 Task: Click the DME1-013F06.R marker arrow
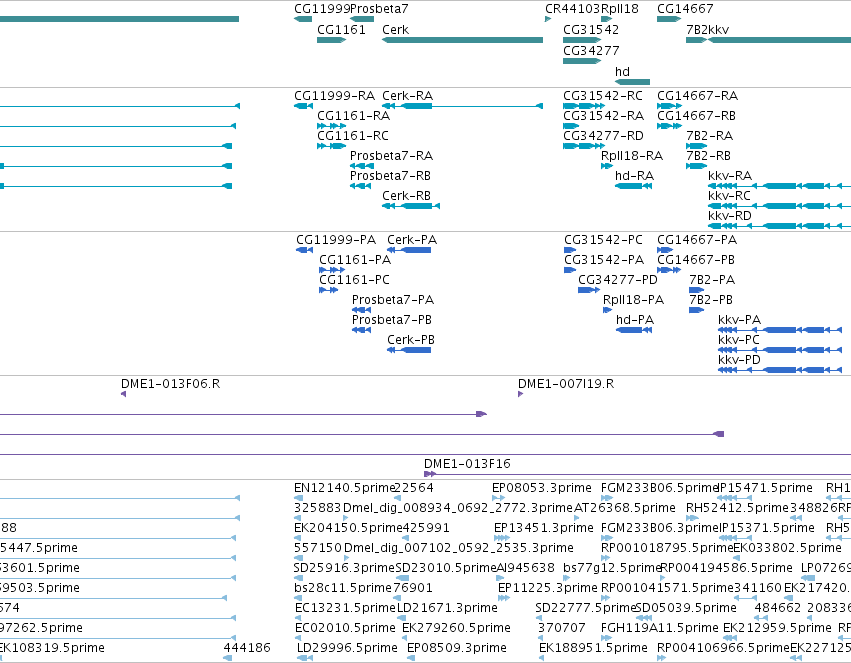(x=123, y=394)
